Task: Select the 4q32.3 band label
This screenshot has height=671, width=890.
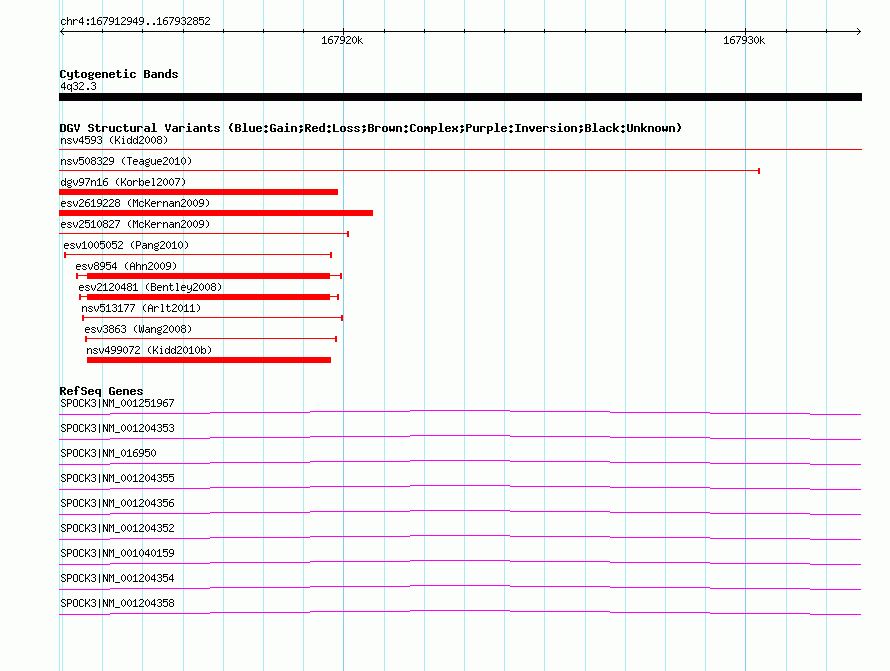Action: point(78,86)
